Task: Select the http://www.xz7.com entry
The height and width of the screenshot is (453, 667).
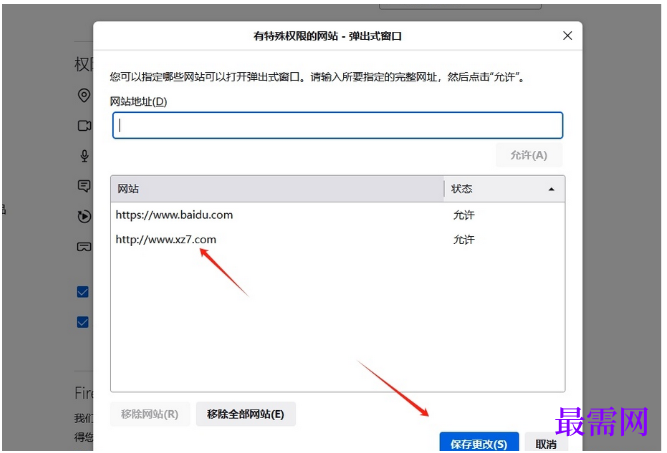Action: click(338, 239)
